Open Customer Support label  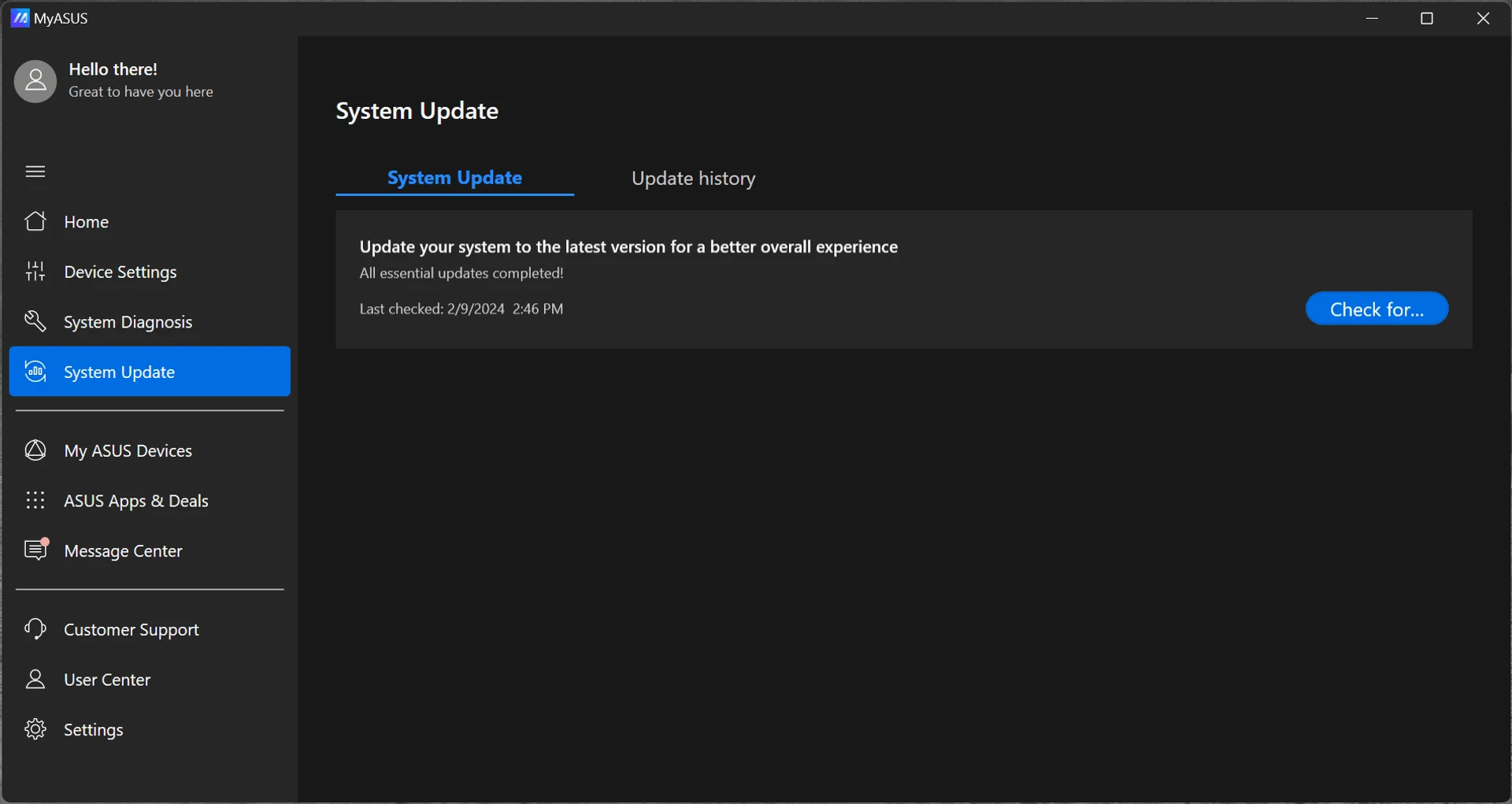tap(132, 630)
